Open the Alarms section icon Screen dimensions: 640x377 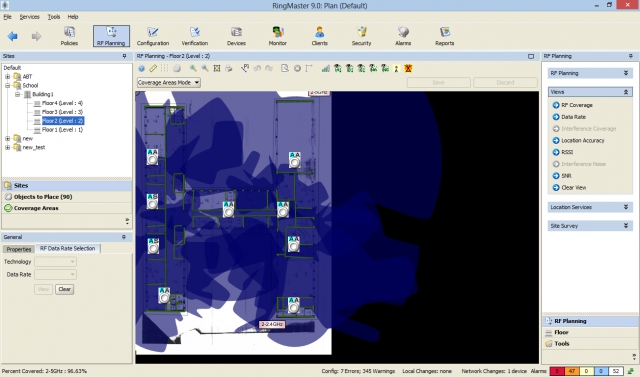tap(403, 36)
